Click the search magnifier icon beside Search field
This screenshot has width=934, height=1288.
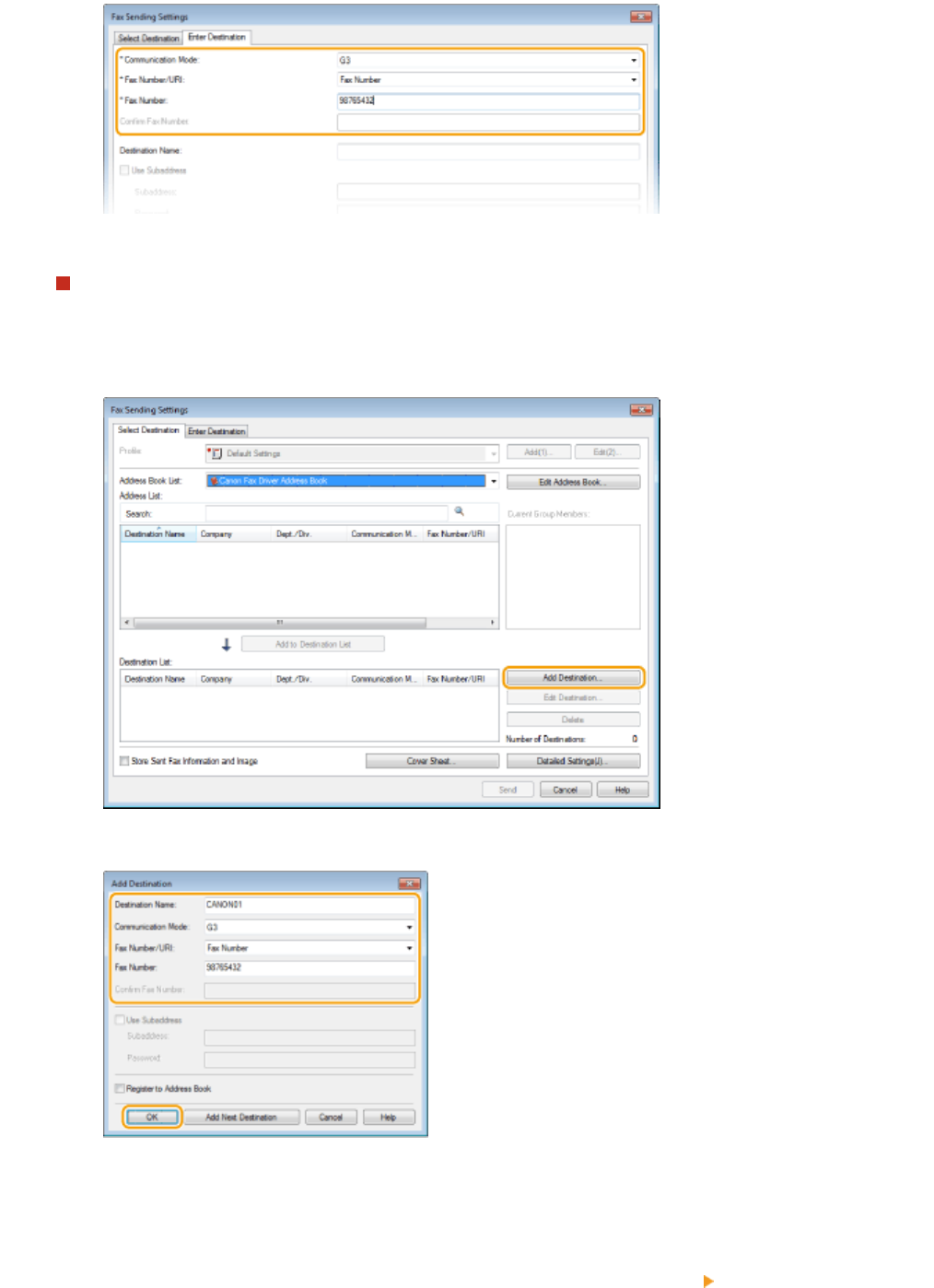click(x=459, y=511)
